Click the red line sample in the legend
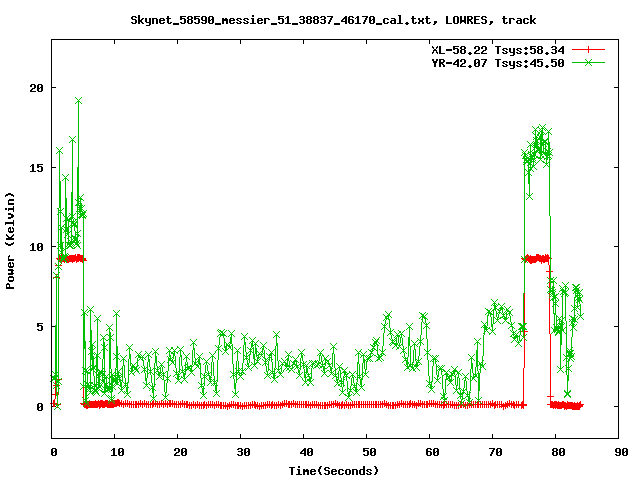 click(x=588, y=50)
